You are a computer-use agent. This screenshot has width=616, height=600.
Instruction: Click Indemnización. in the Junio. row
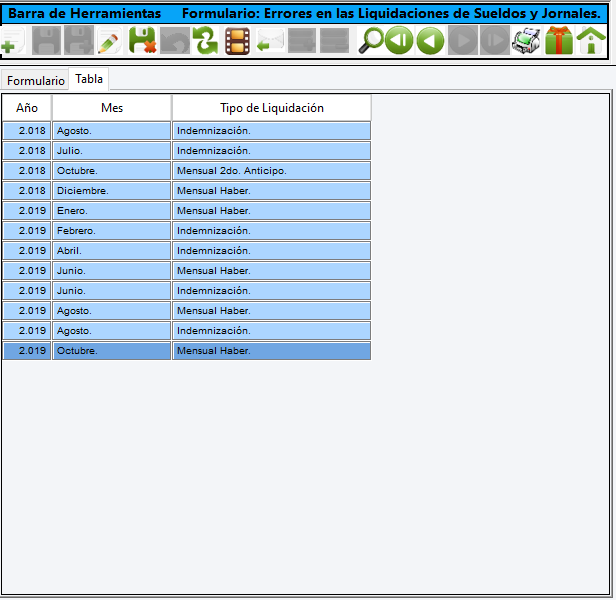click(x=272, y=291)
